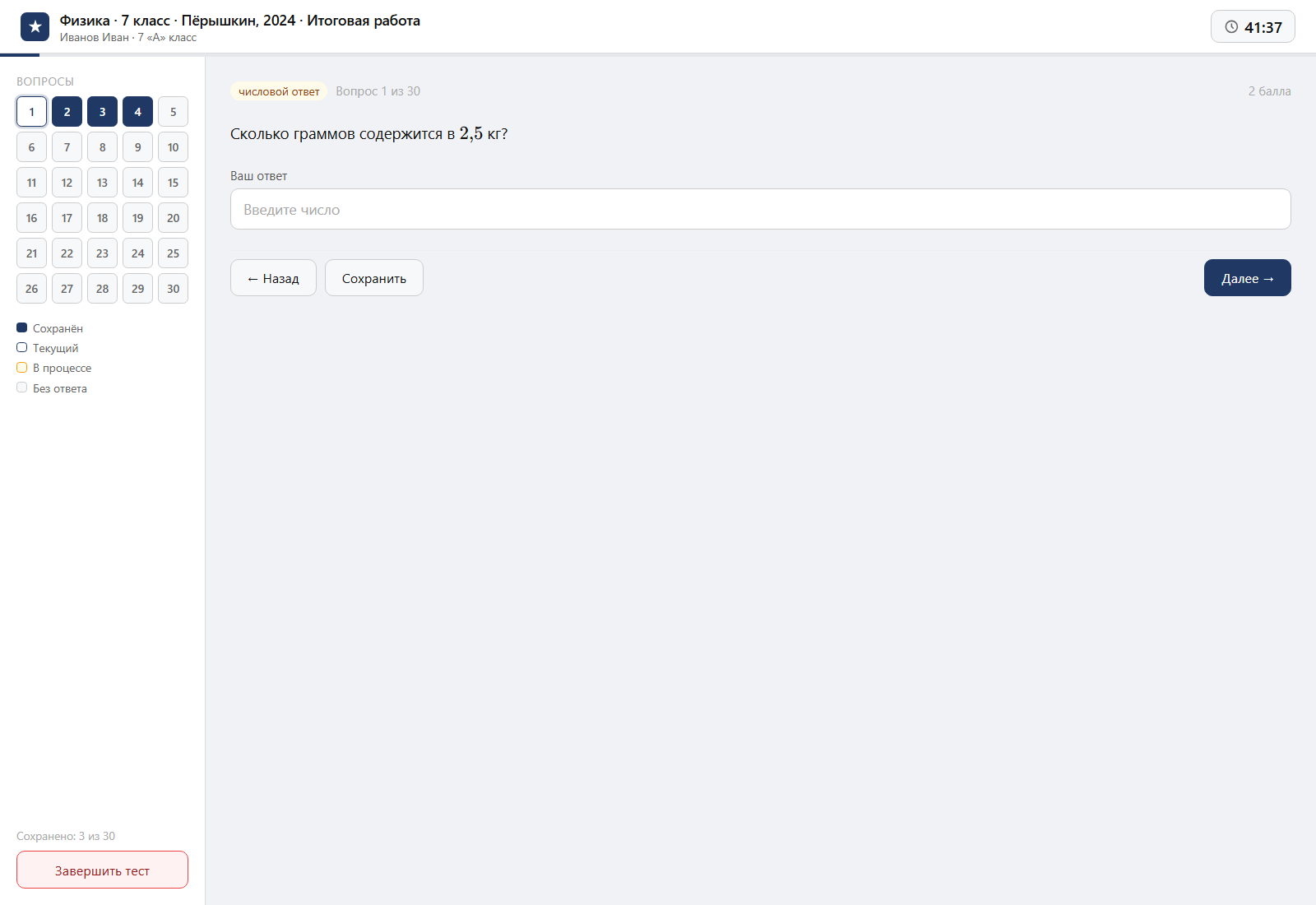Image resolution: width=1316 pixels, height=905 pixels.
Task: Select question 8 in the grid
Action: (102, 147)
